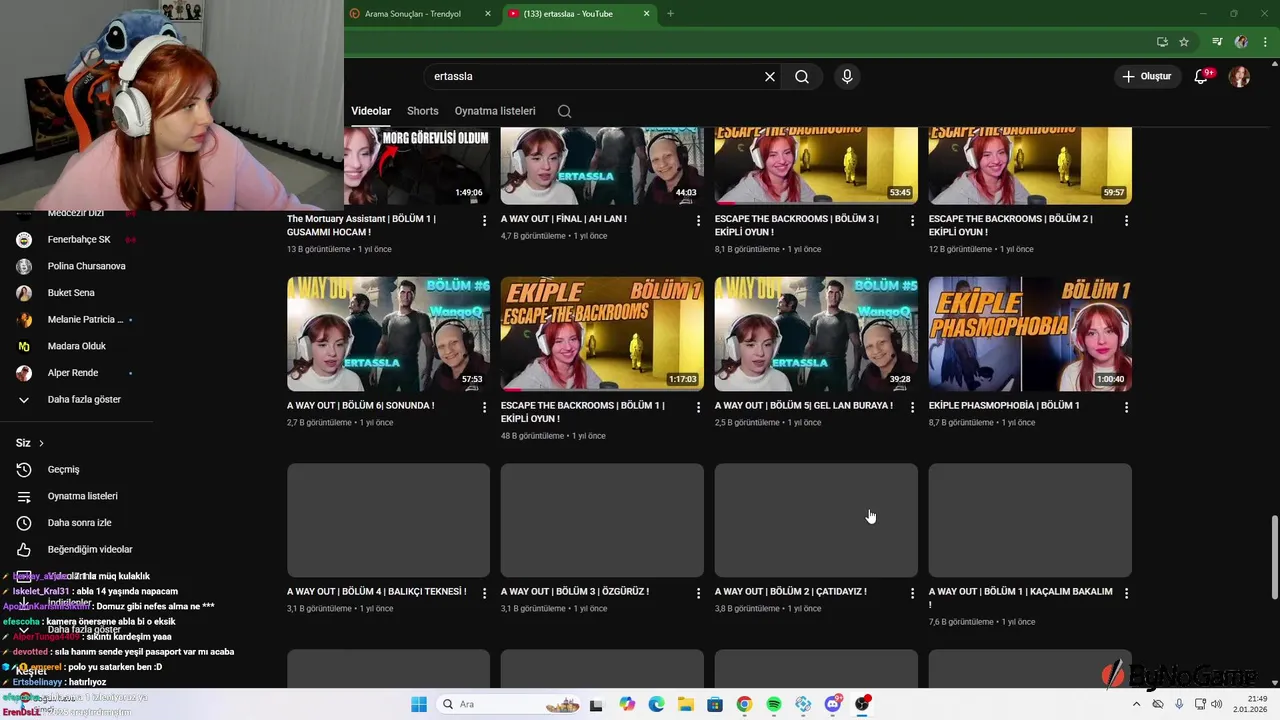Open Chrome three-dot menu
The width and height of the screenshot is (1280, 720).
[1265, 42]
